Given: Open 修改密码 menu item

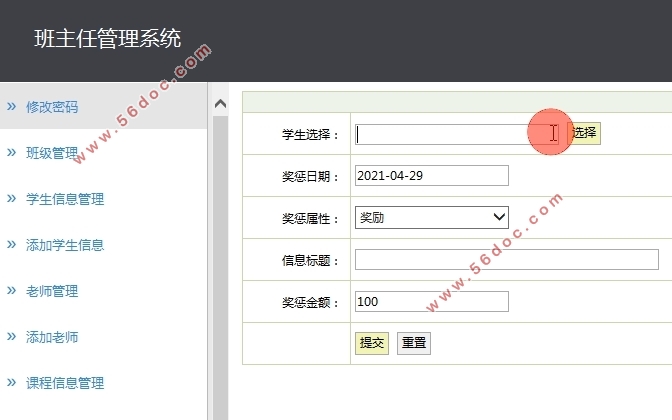Looking at the screenshot, I should (52, 107).
